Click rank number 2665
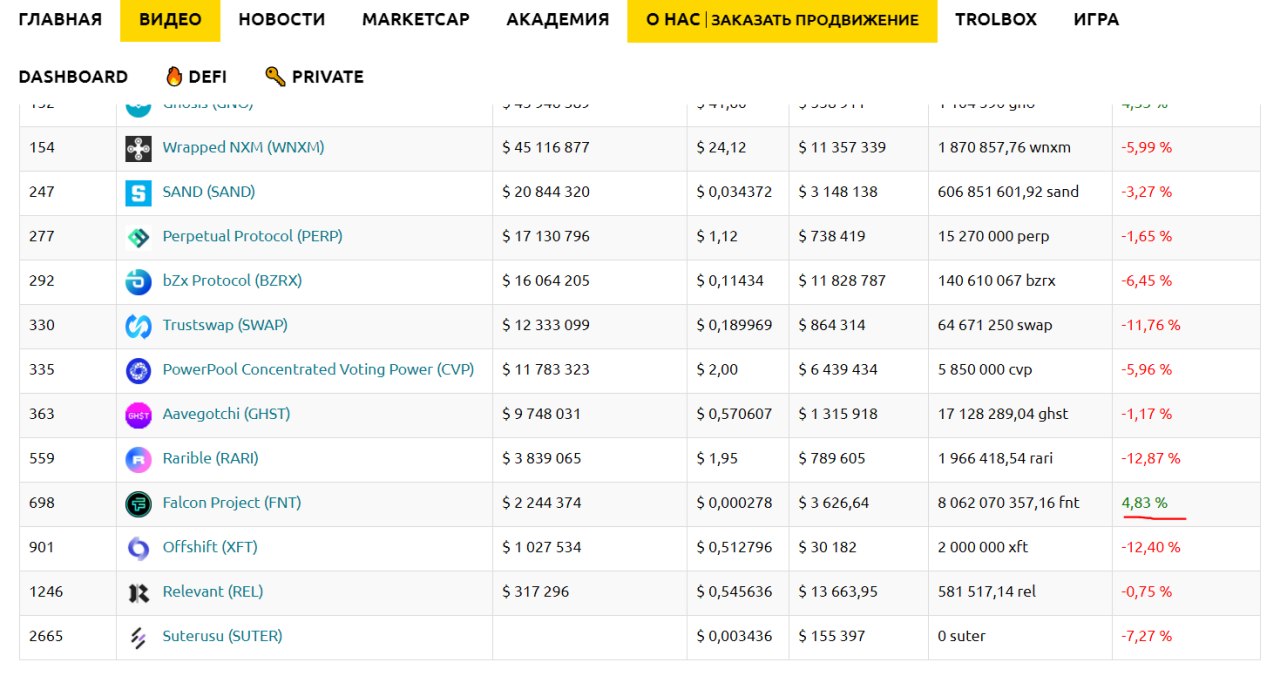Image resolution: width=1280 pixels, height=696 pixels. 46,636
